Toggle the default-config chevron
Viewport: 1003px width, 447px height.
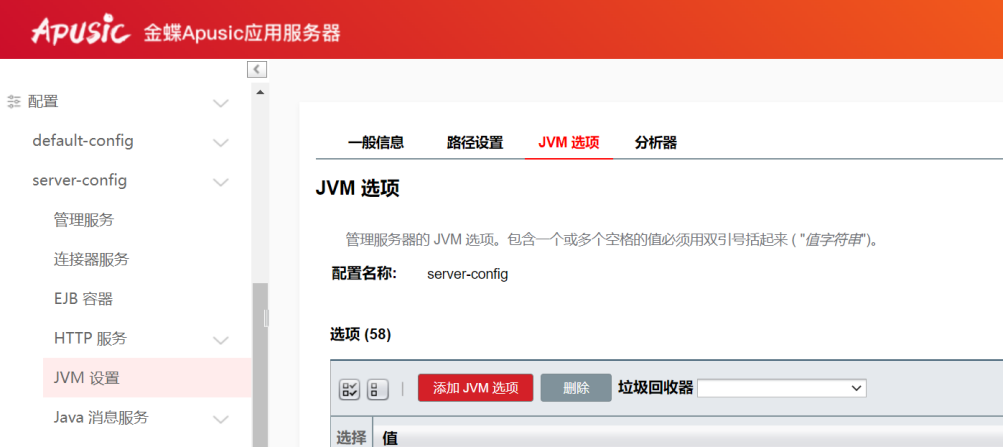(221, 143)
